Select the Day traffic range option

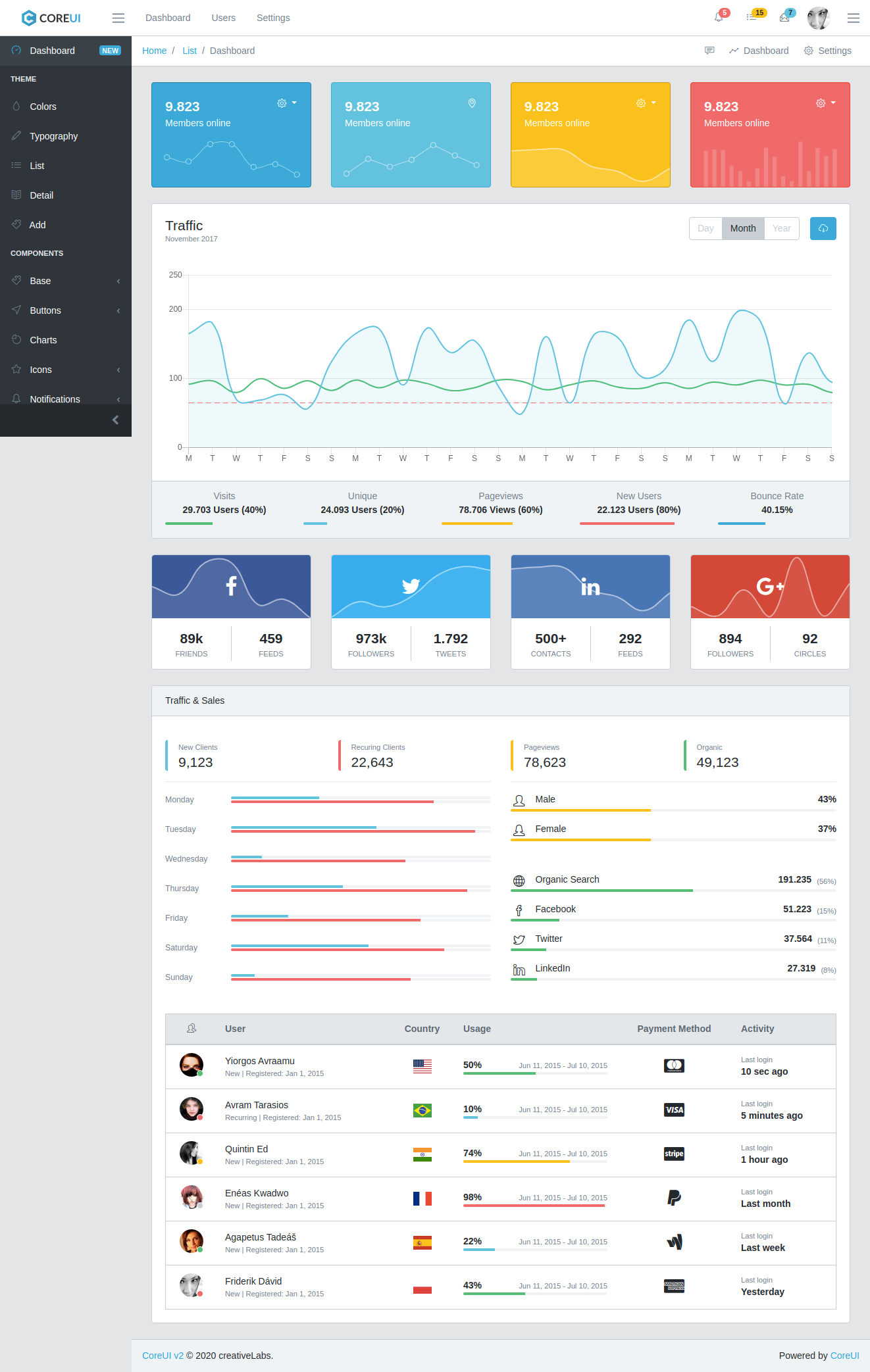(705, 228)
